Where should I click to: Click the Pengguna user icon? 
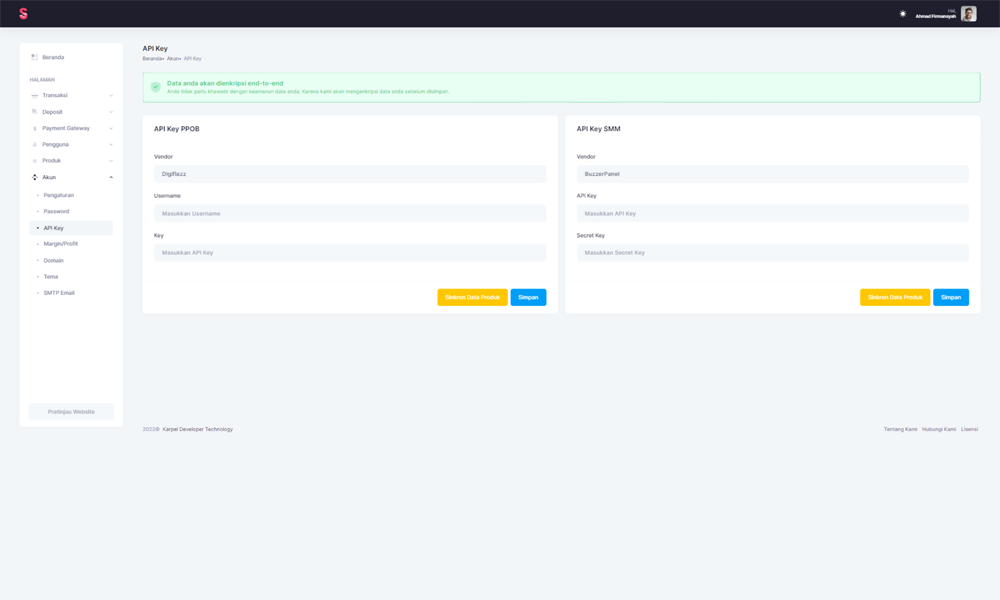pos(34,145)
